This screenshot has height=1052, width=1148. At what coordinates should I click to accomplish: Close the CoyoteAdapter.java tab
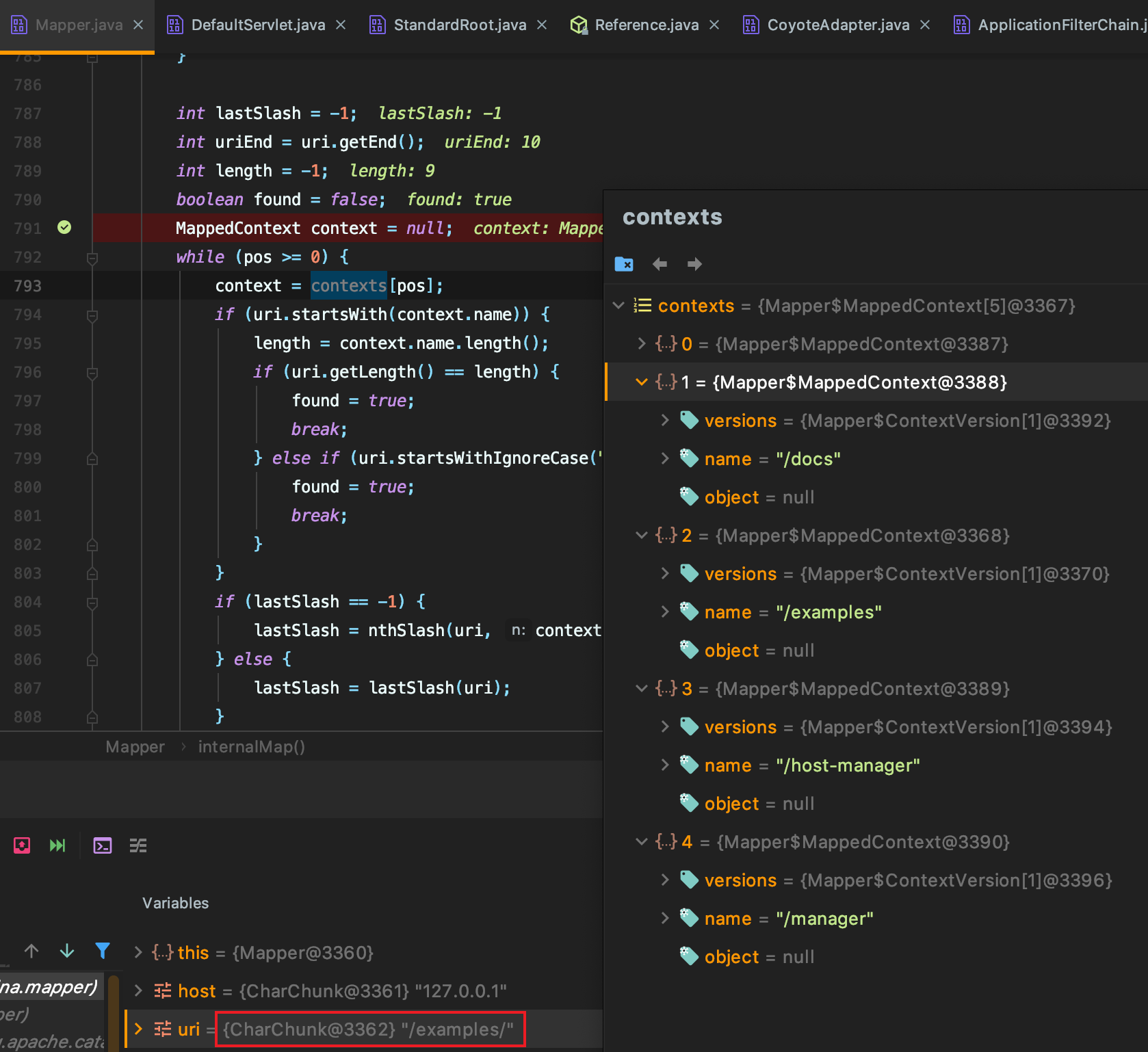[925, 25]
